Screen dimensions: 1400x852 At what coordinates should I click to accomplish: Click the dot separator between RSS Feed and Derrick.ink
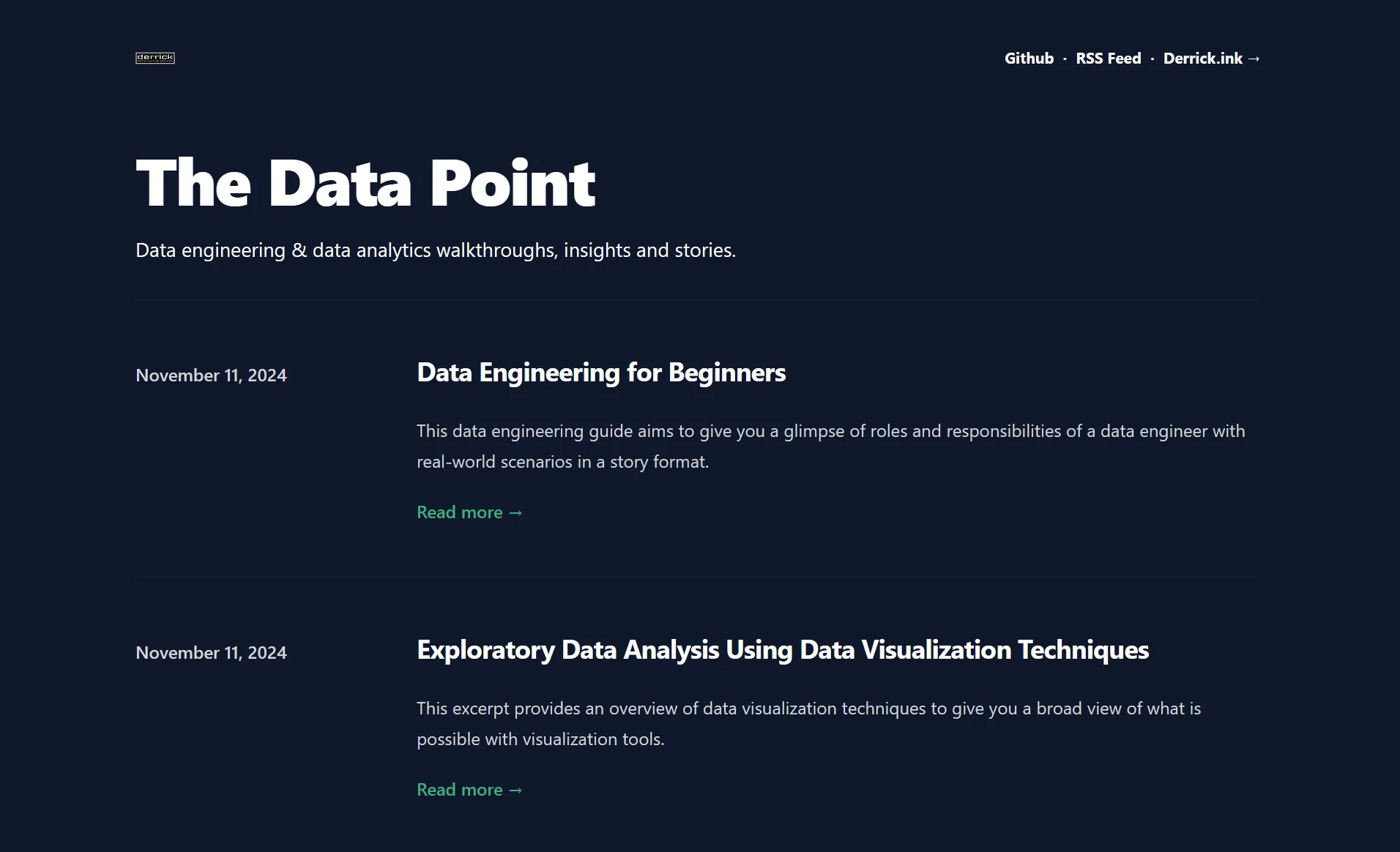(1153, 59)
